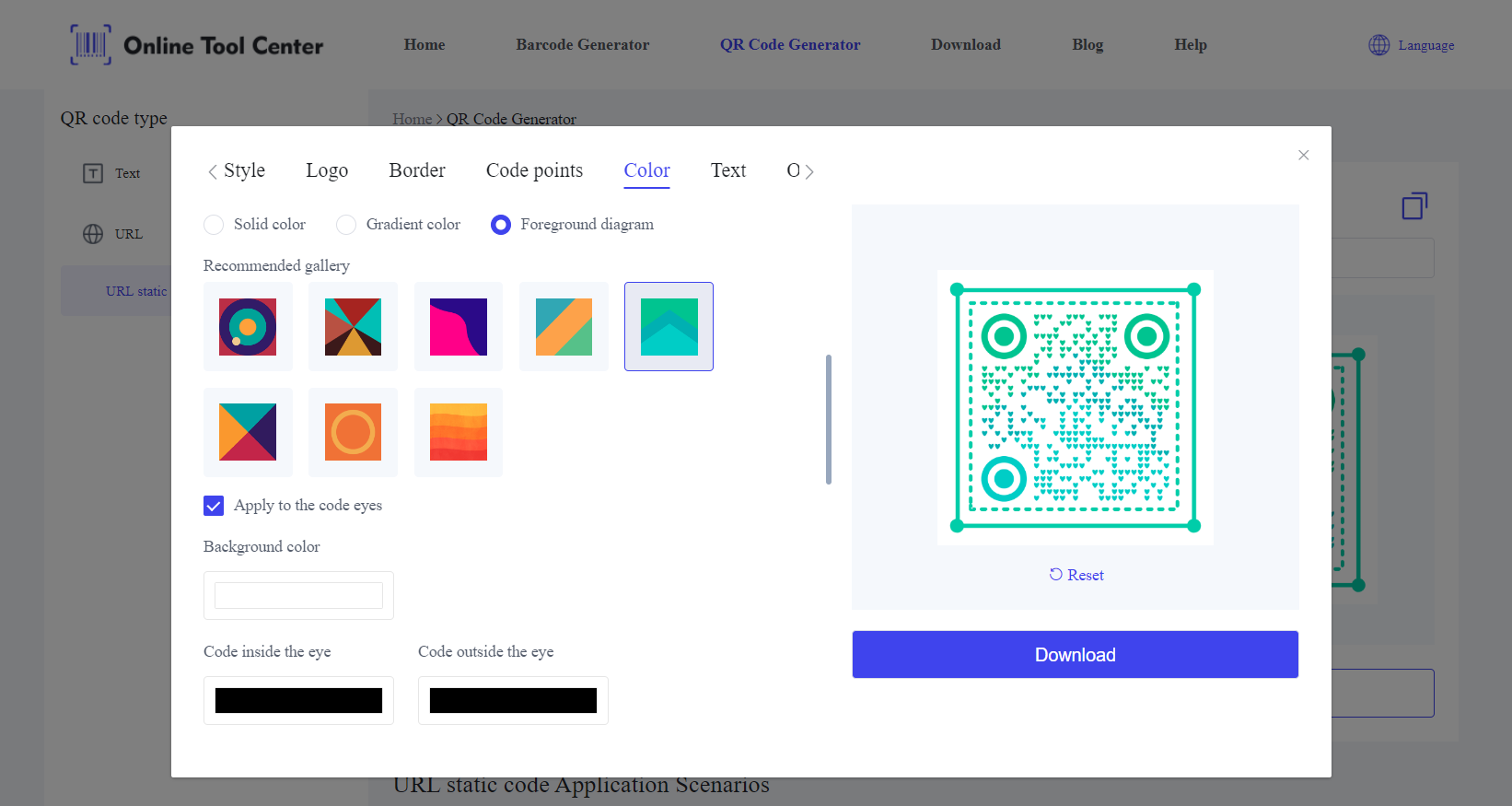Pick the pink and navy wave pattern
Image resolution: width=1512 pixels, height=806 pixels.
[x=459, y=327]
